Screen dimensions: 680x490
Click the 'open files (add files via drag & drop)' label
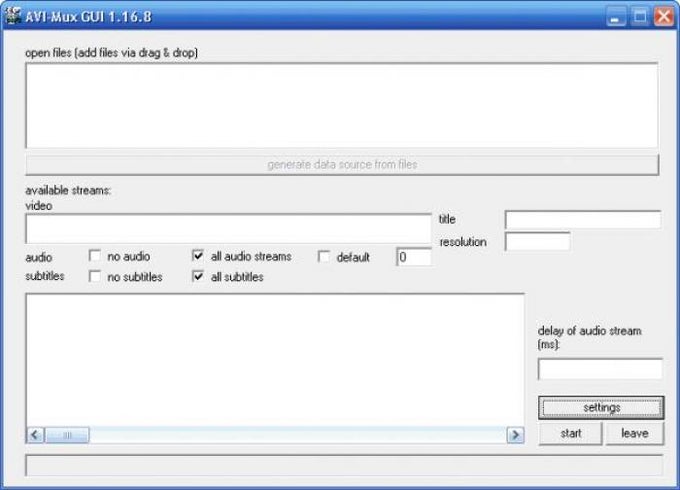tap(111, 53)
